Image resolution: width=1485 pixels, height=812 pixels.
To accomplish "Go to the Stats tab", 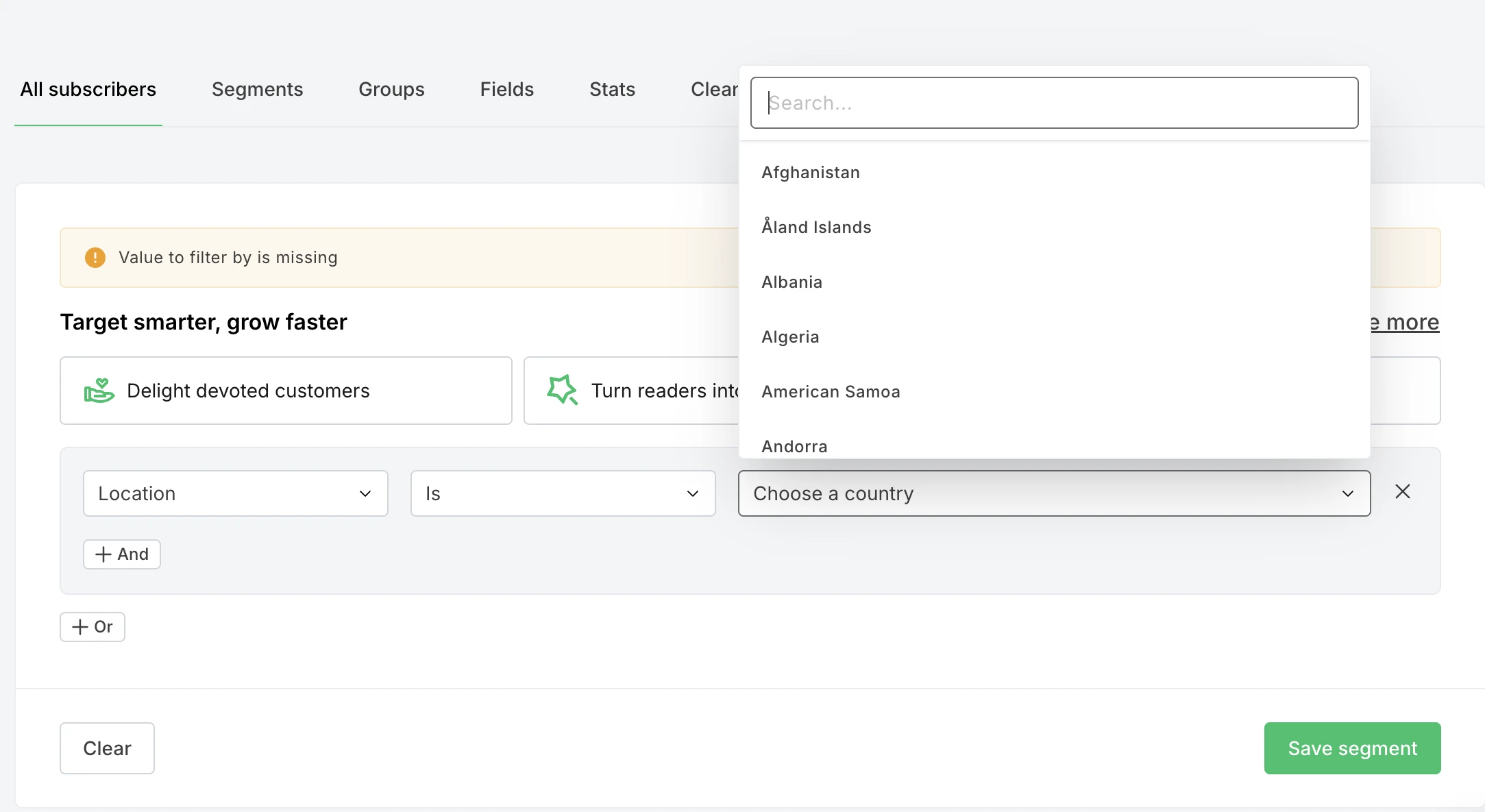I will click(x=612, y=89).
